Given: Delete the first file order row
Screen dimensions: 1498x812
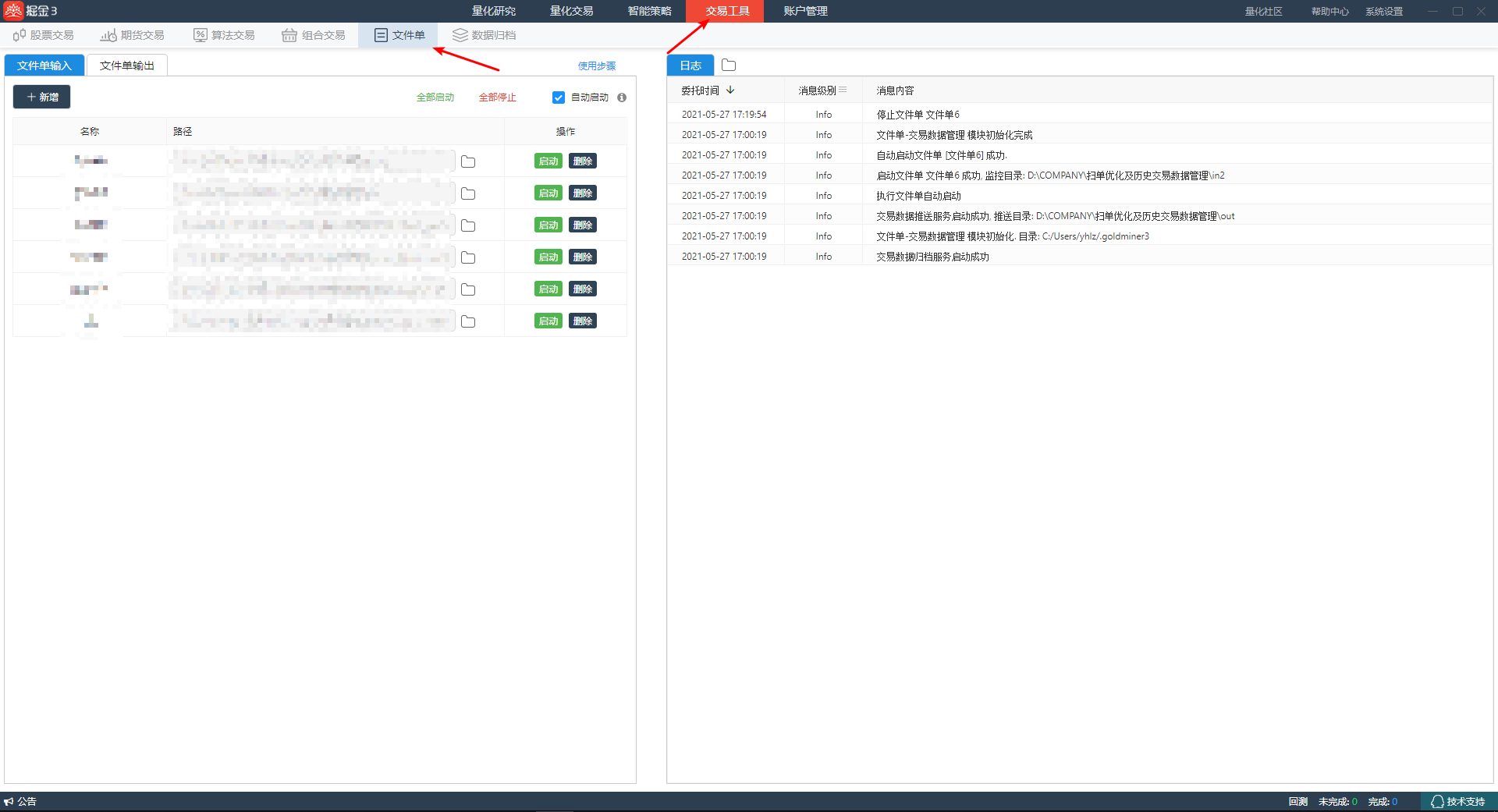Looking at the screenshot, I should point(583,161).
